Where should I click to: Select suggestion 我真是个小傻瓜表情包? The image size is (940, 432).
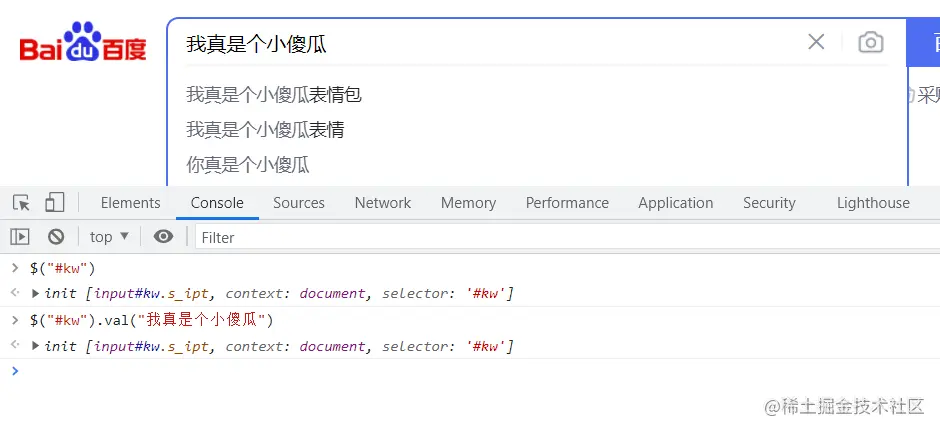[x=273, y=95]
